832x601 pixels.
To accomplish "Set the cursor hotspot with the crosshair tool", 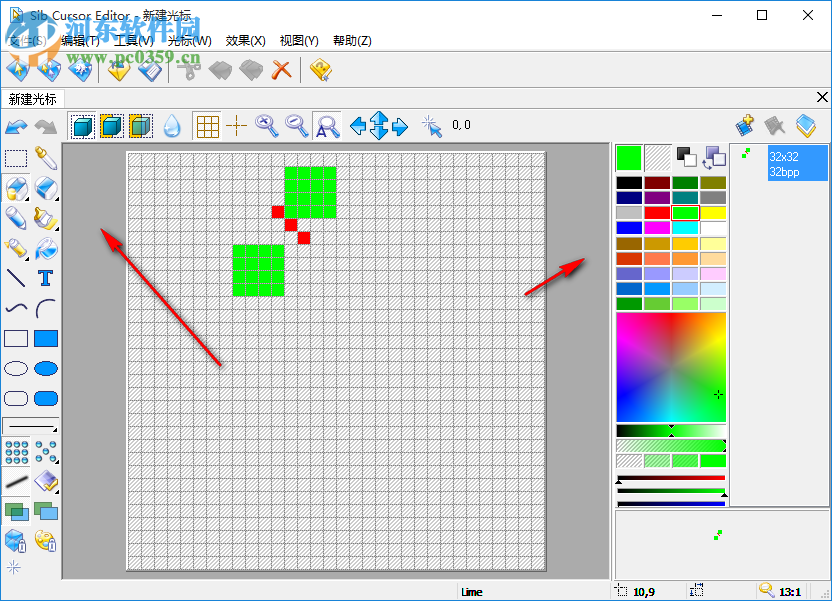I will tap(237, 125).
